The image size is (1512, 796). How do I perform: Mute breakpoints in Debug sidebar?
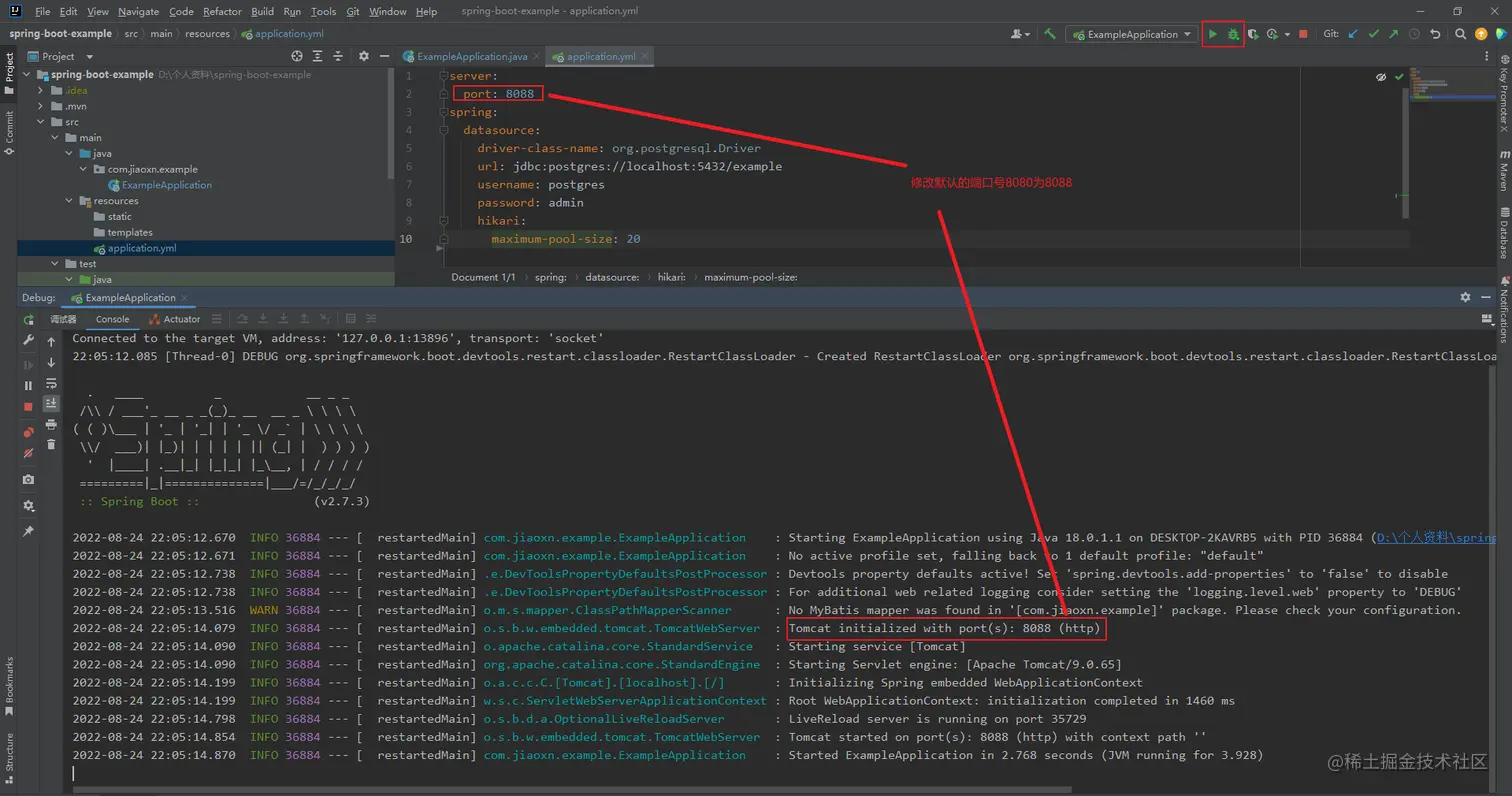click(28, 453)
